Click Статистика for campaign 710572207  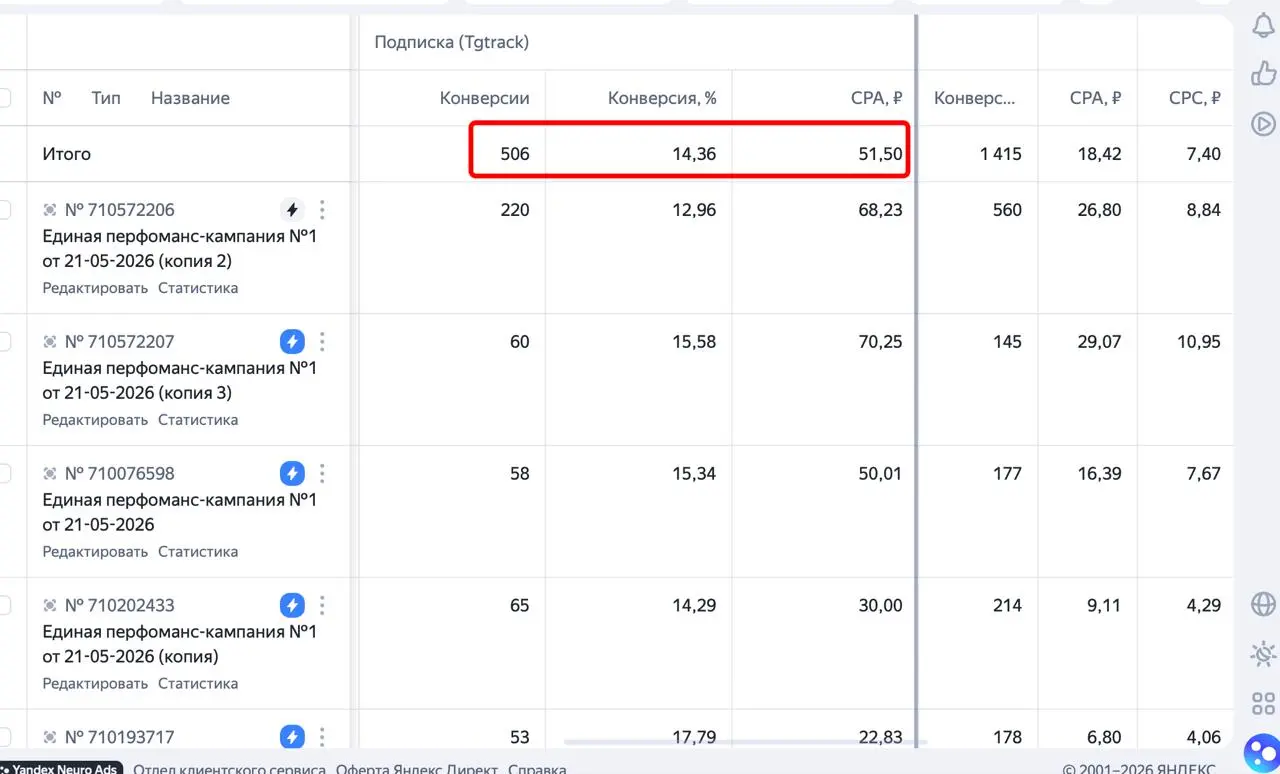tap(198, 420)
